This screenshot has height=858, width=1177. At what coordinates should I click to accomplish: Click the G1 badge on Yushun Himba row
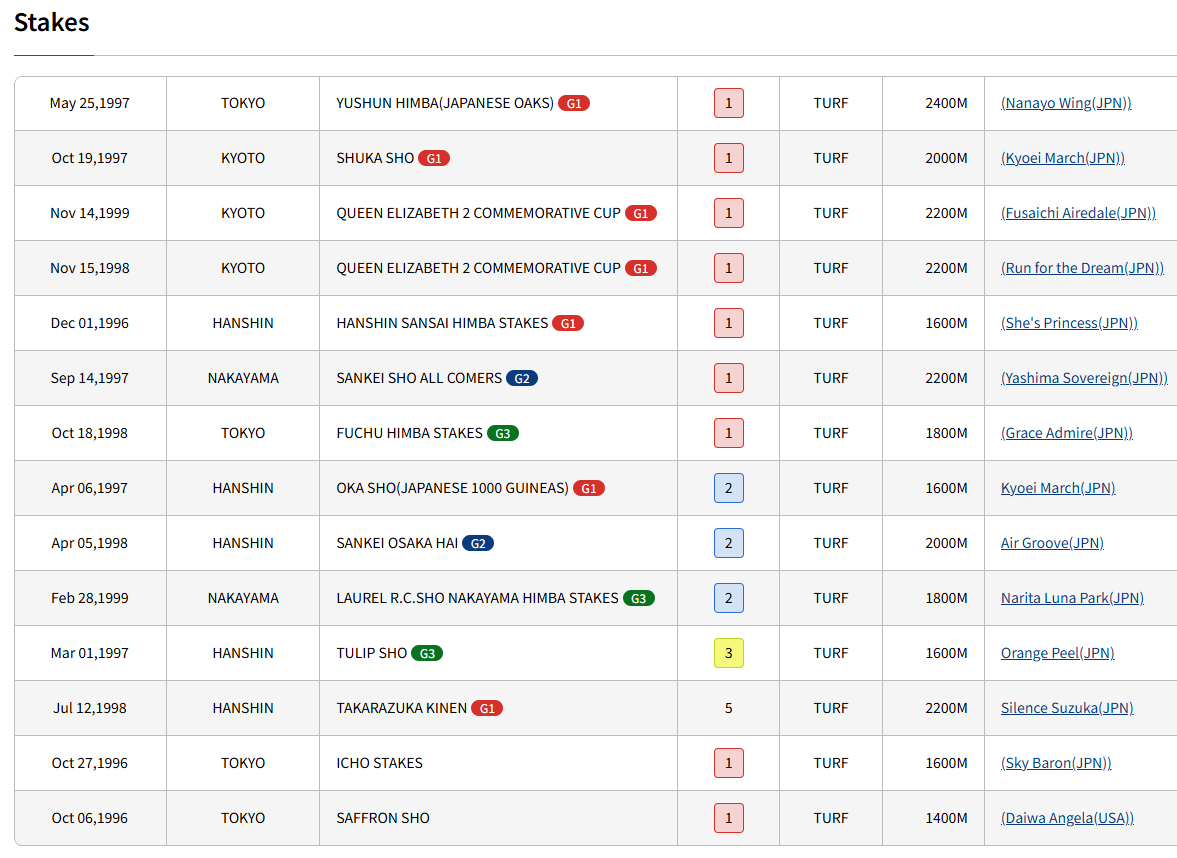(x=574, y=104)
